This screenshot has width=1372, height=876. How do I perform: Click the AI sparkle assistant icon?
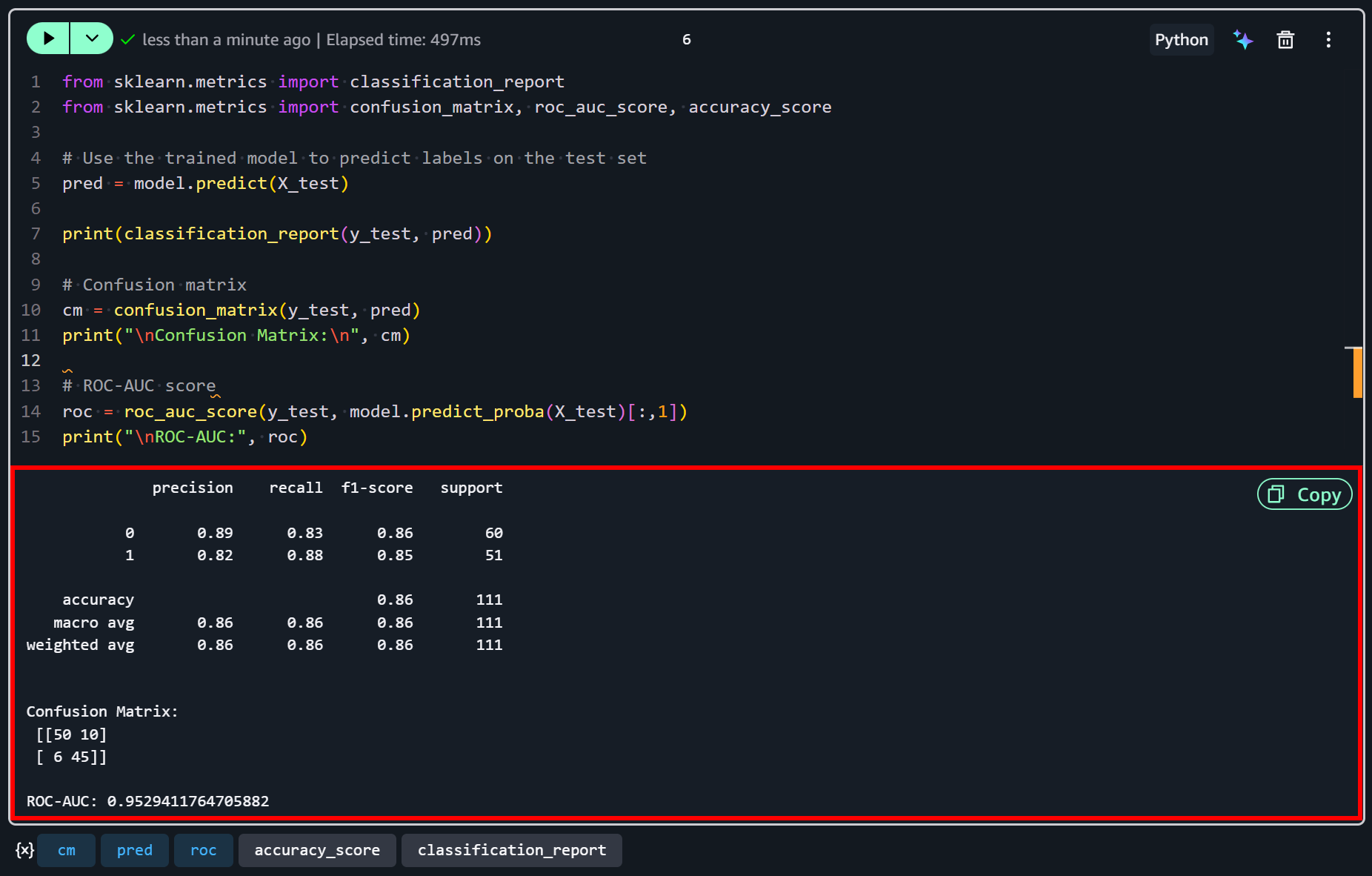click(1243, 40)
